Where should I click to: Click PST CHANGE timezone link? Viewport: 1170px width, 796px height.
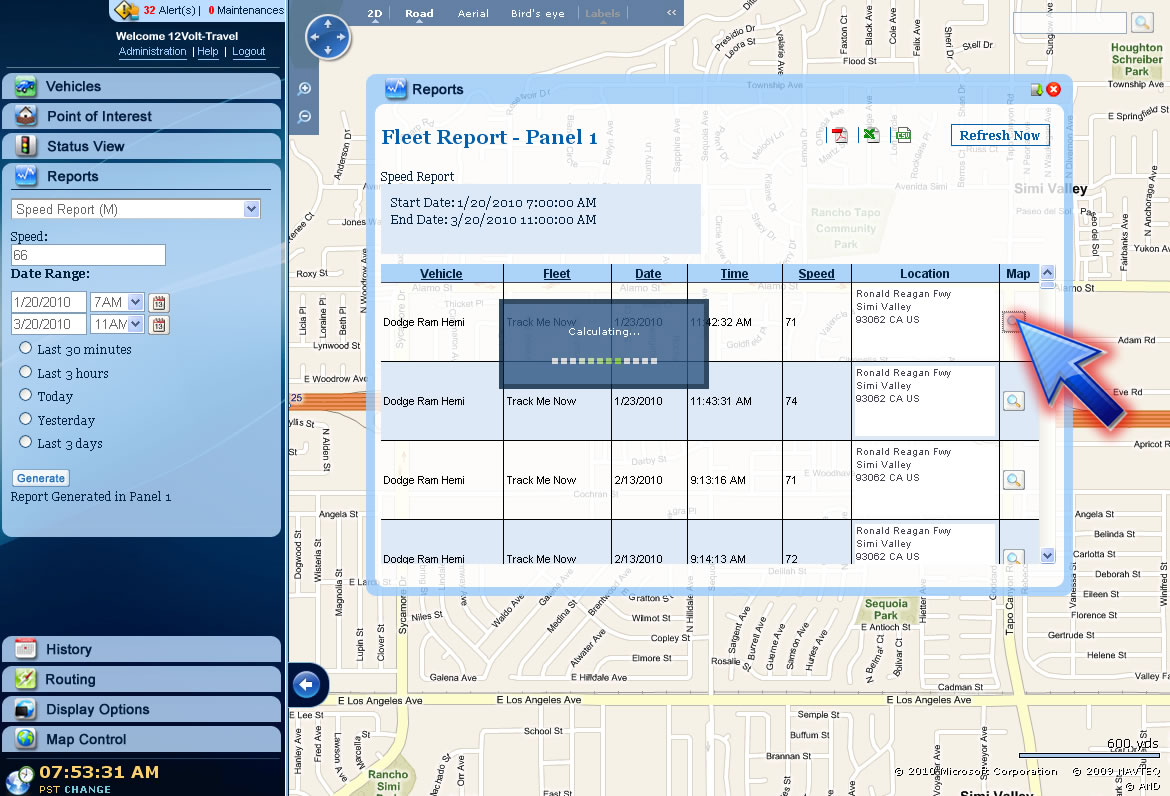75,789
